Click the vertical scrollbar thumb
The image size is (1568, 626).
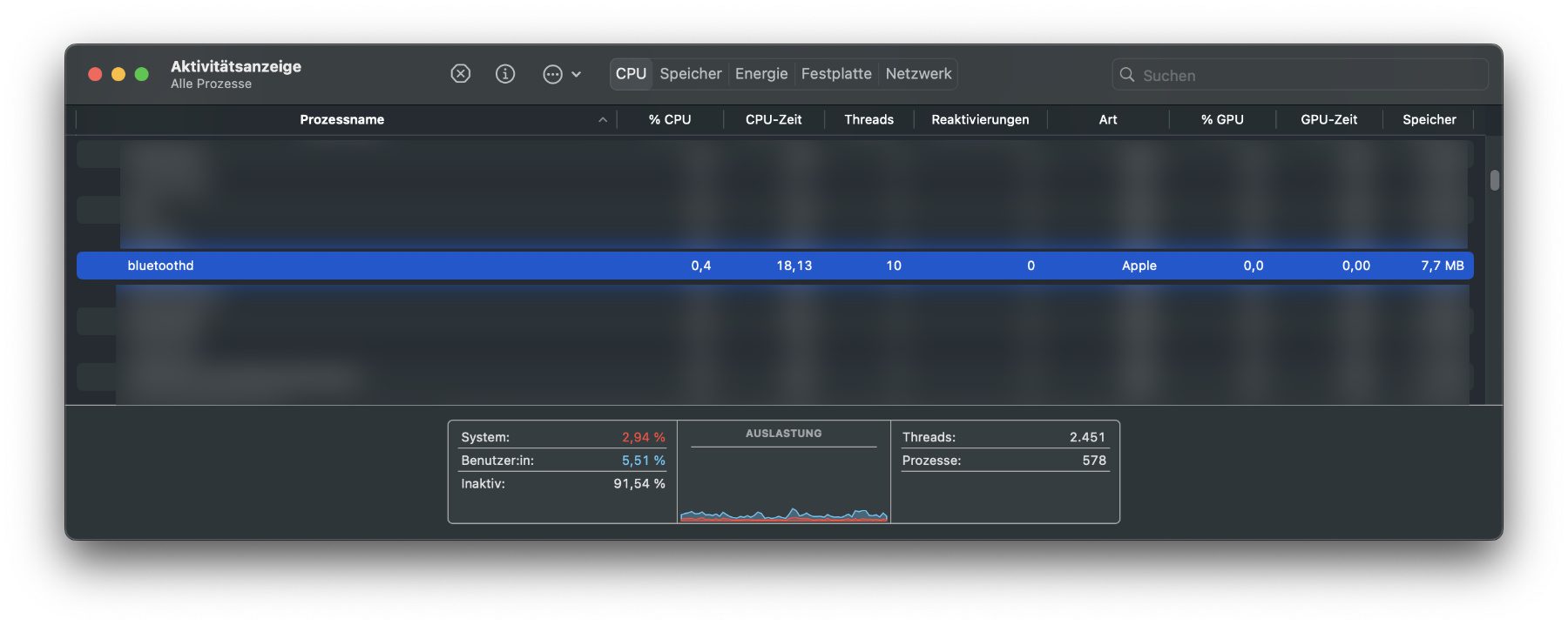click(x=1494, y=180)
